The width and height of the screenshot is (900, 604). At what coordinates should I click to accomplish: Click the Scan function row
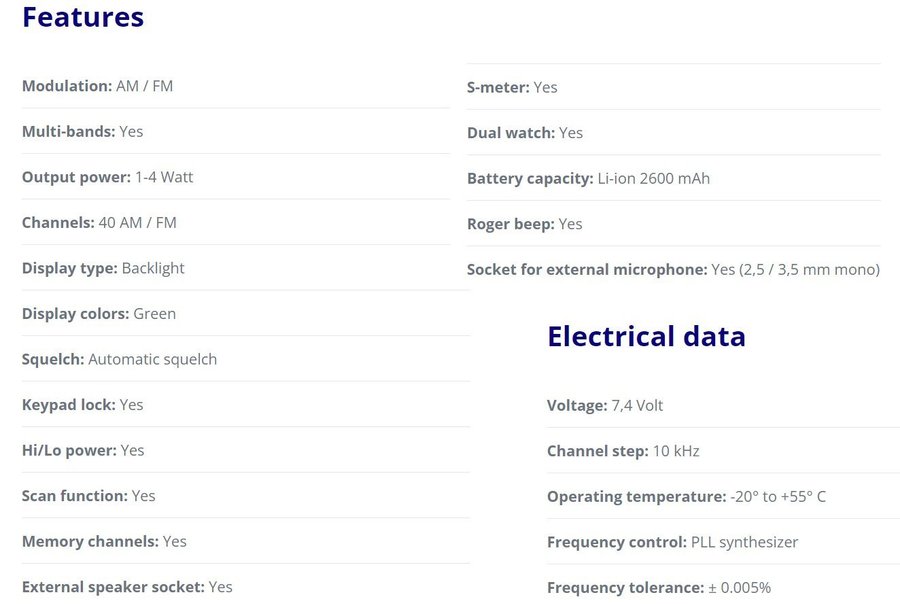(x=88, y=495)
